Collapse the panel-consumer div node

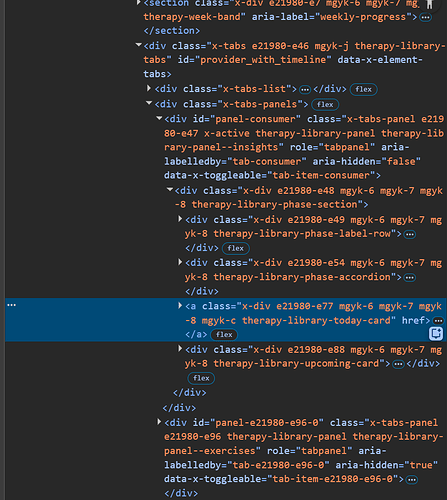coord(159,119)
